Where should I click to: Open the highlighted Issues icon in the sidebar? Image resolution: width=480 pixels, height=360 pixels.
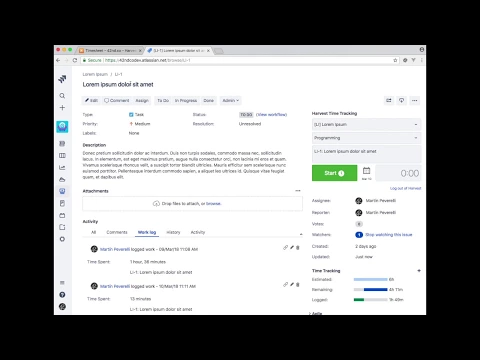click(62, 191)
